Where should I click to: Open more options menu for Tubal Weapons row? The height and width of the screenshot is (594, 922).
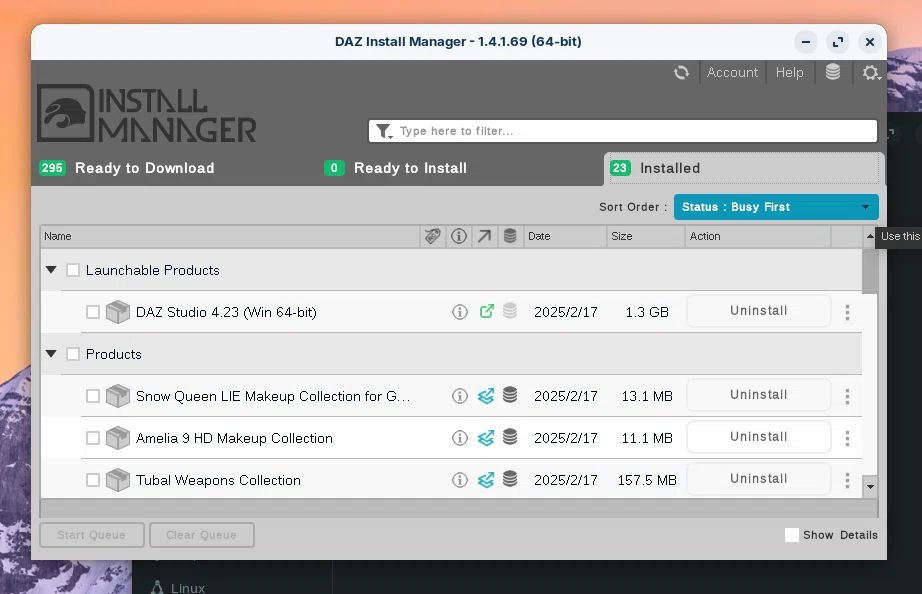[847, 480]
